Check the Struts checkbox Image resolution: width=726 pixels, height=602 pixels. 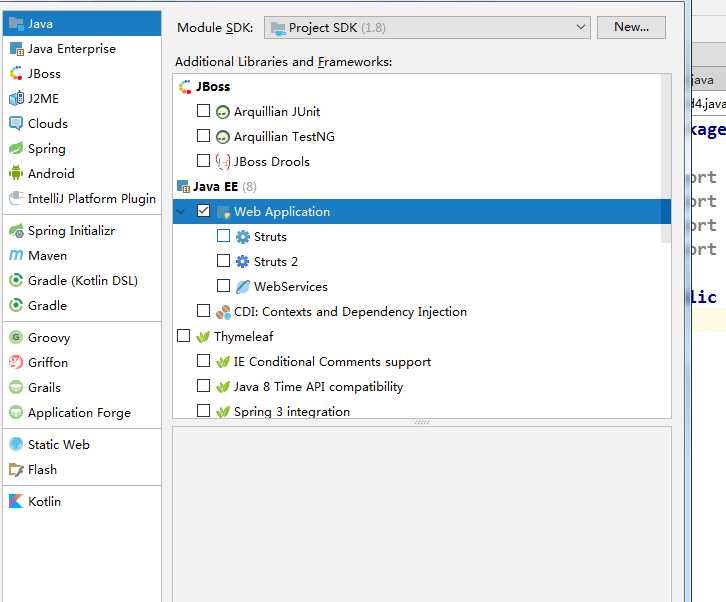click(223, 236)
